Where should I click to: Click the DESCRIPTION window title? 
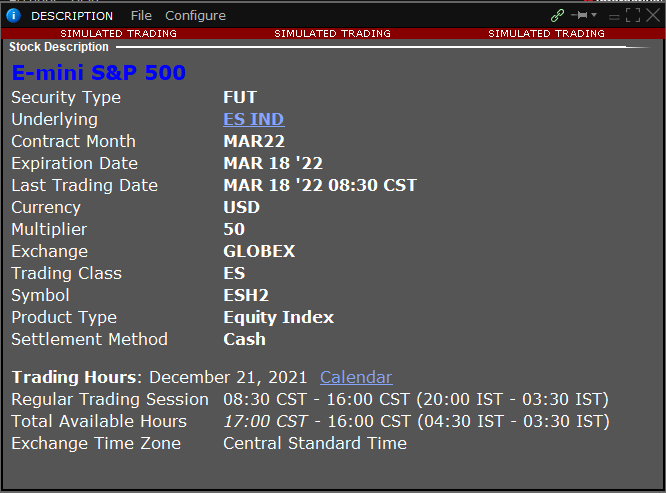coord(72,16)
